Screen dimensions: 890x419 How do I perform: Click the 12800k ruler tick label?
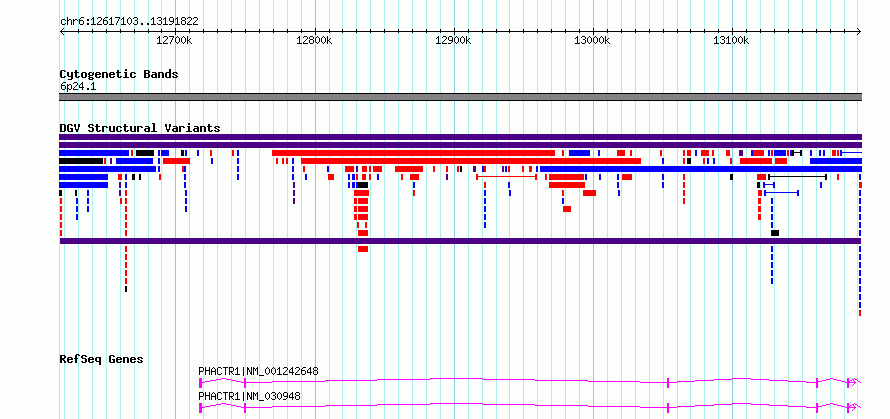[x=314, y=40]
